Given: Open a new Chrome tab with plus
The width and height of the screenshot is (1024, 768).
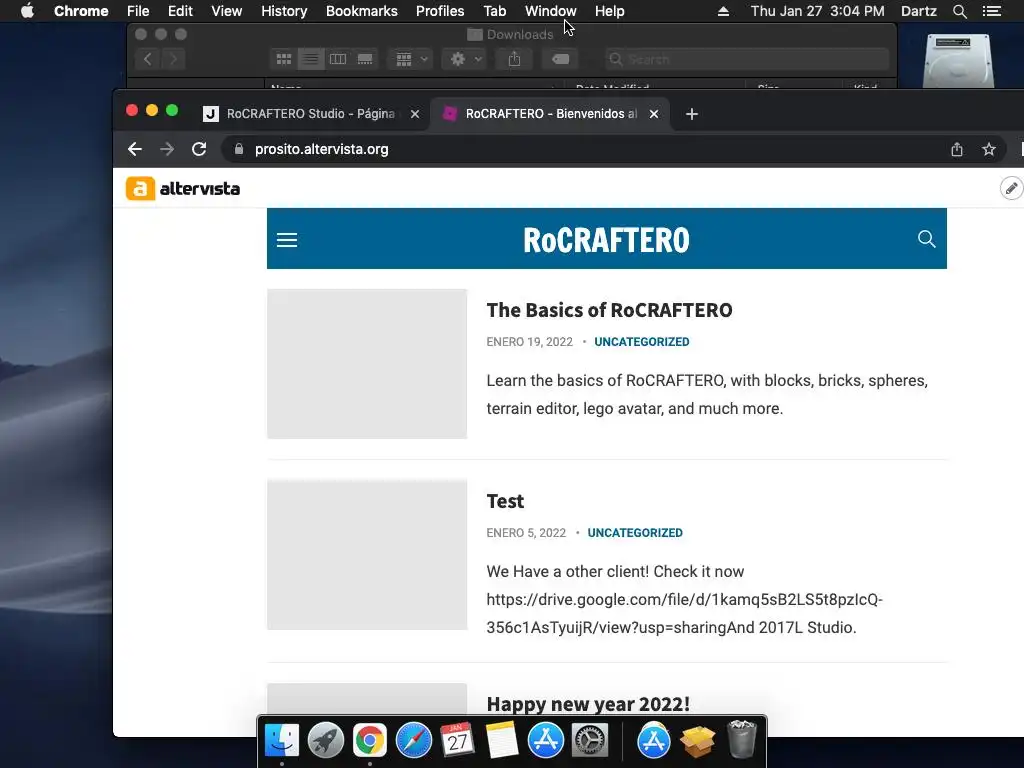Looking at the screenshot, I should [x=692, y=114].
